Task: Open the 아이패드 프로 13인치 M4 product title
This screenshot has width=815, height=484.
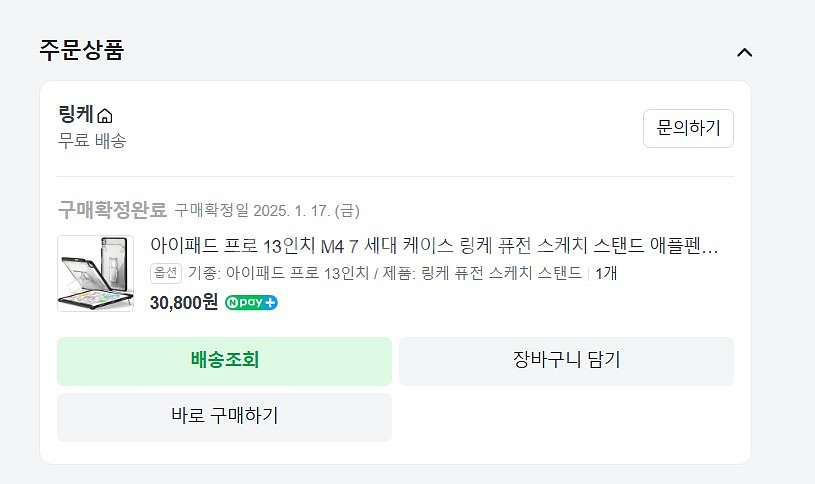Action: tap(434, 246)
